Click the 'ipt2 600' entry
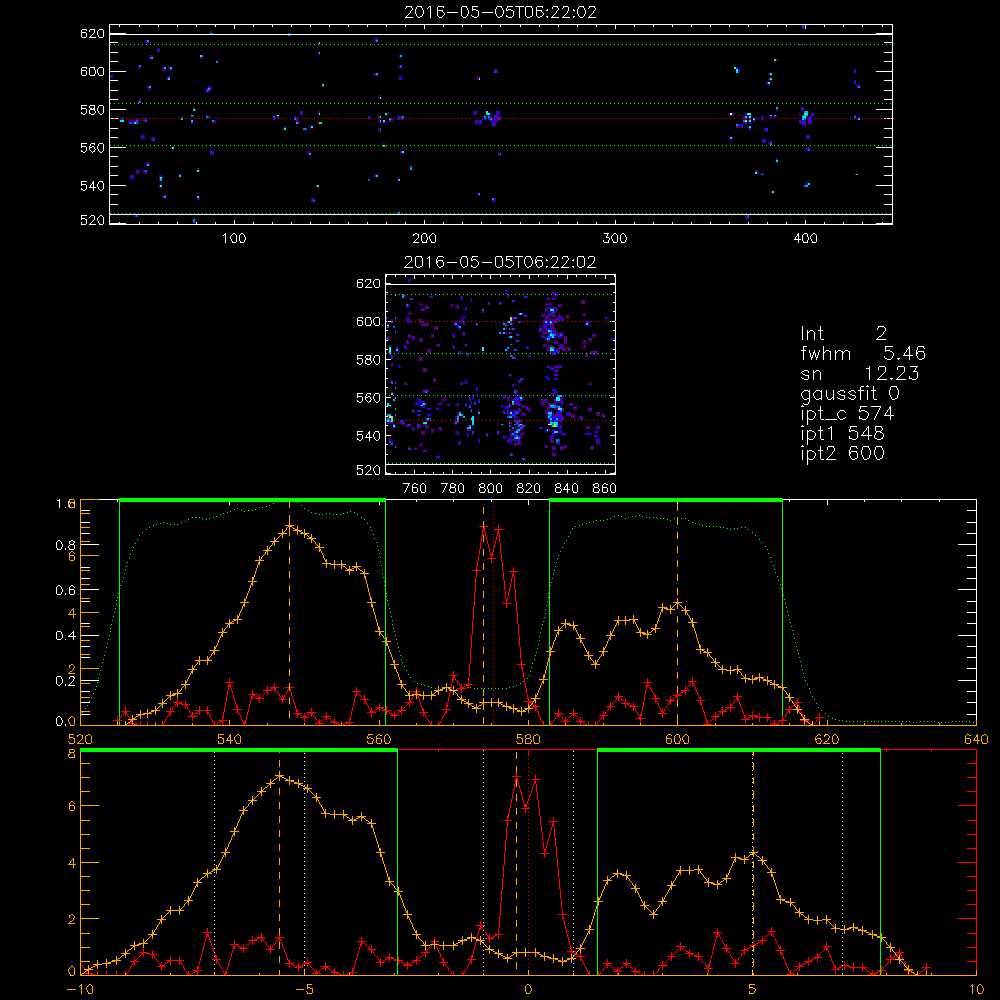Screen dimensions: 1000x1000 (x=842, y=453)
